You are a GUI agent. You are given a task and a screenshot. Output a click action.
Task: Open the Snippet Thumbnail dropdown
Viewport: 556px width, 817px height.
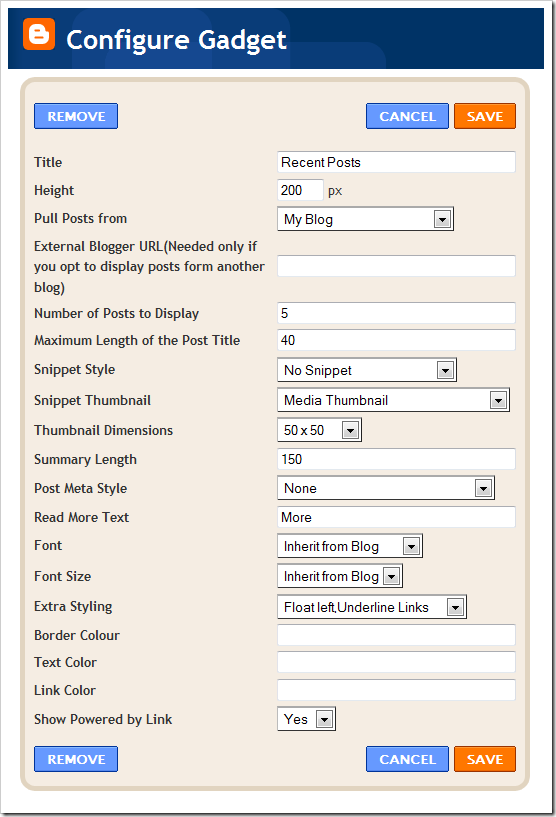(393, 400)
